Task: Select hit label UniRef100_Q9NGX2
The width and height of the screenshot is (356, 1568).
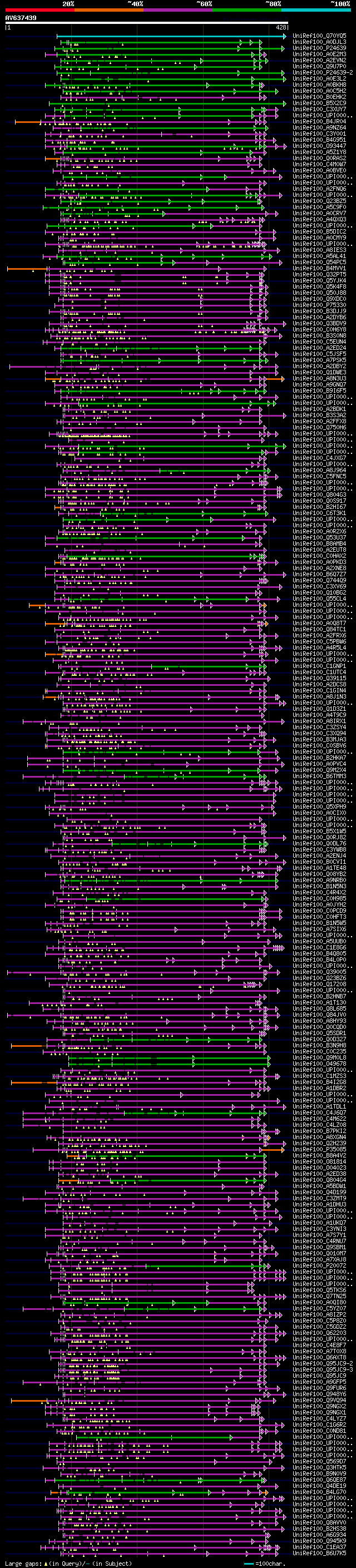Action: coord(319,1406)
